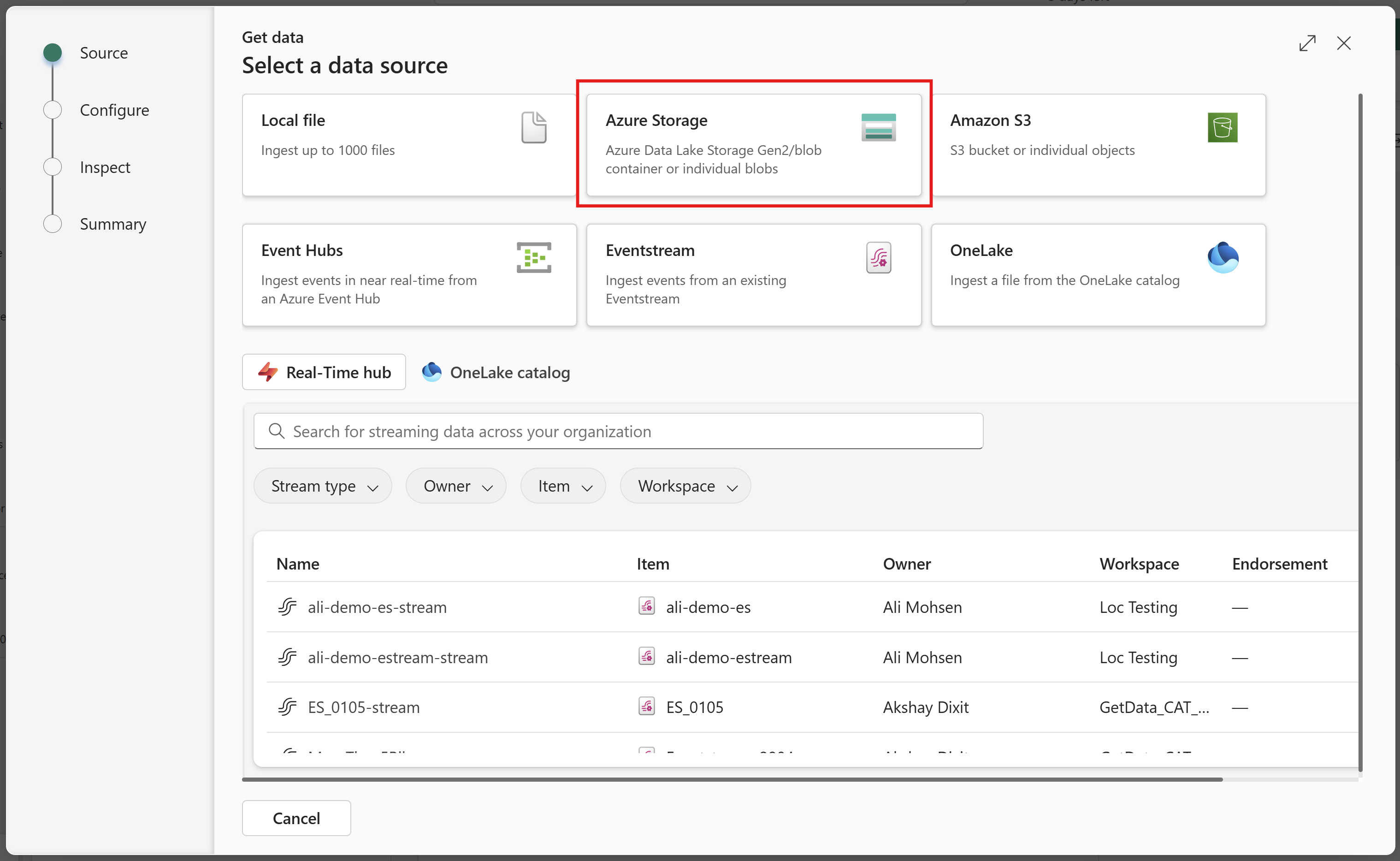Go to the Inspect step label
Image resolution: width=1400 pixels, height=861 pixels.
click(105, 167)
